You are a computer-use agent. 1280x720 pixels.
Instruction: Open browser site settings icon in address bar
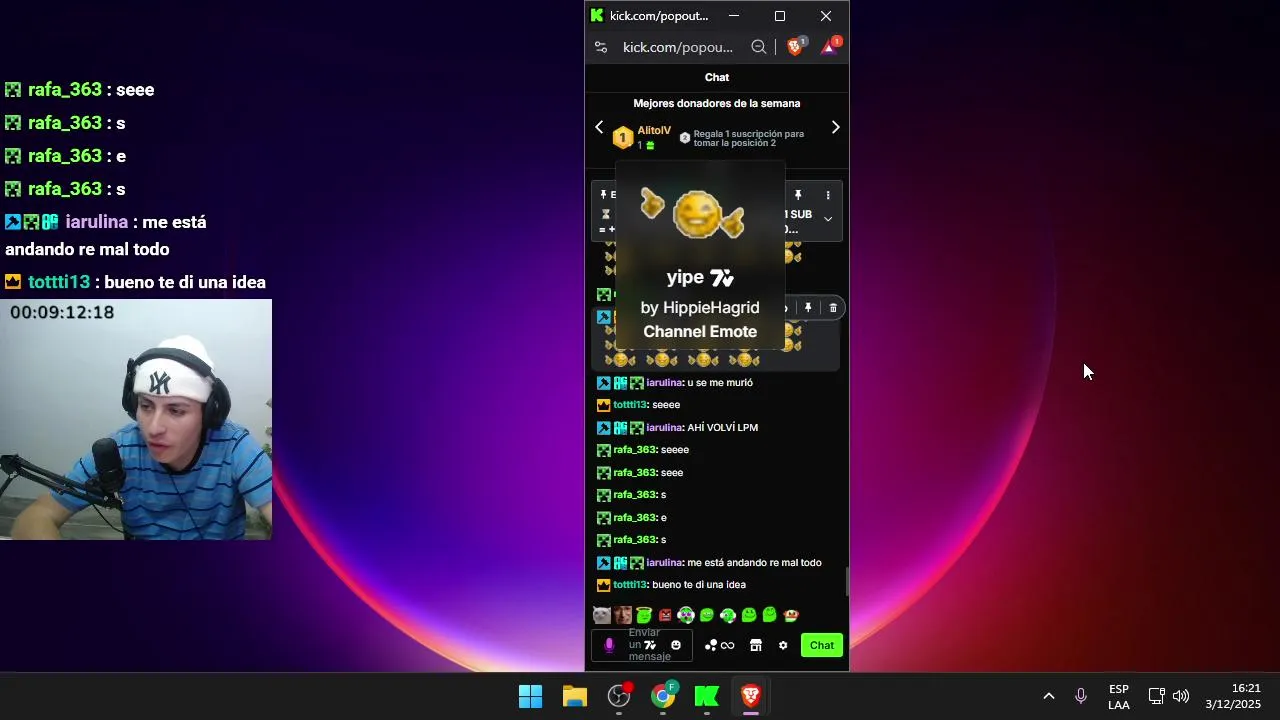point(600,47)
